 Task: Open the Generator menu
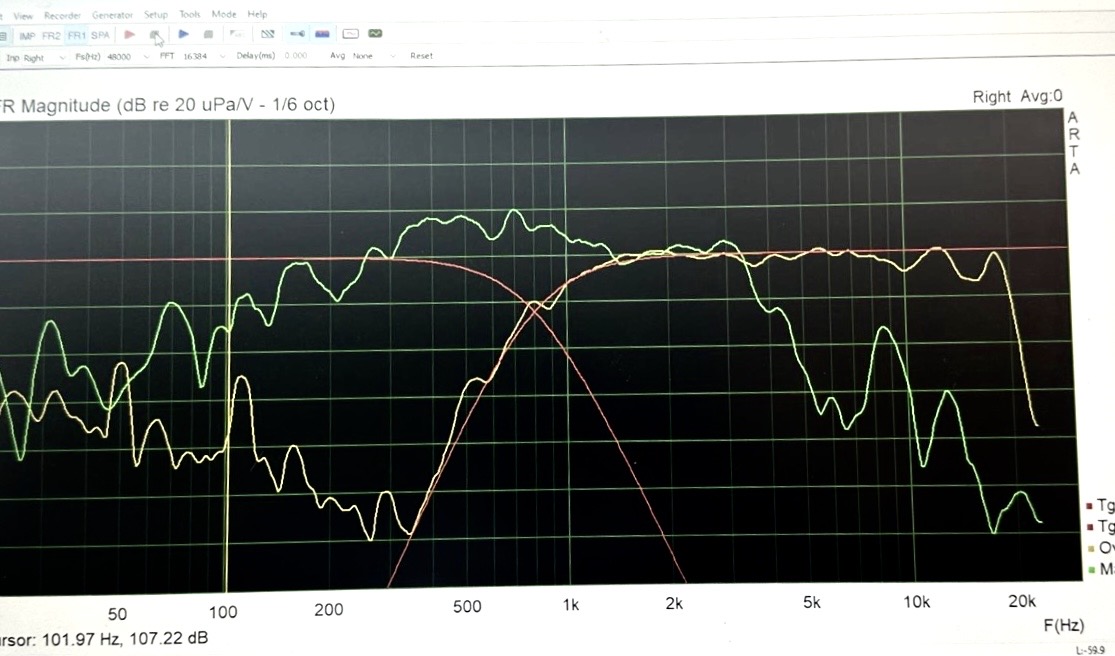tap(112, 15)
